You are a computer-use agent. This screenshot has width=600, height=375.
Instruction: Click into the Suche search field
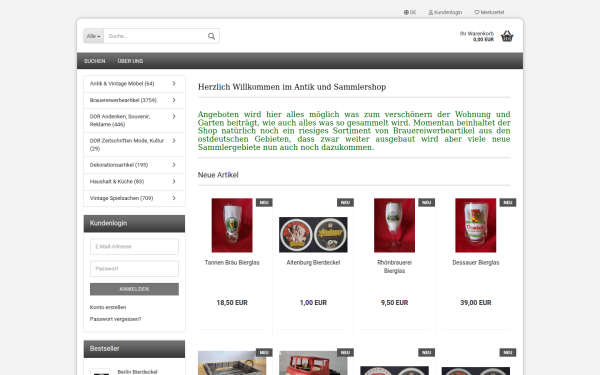[155, 36]
